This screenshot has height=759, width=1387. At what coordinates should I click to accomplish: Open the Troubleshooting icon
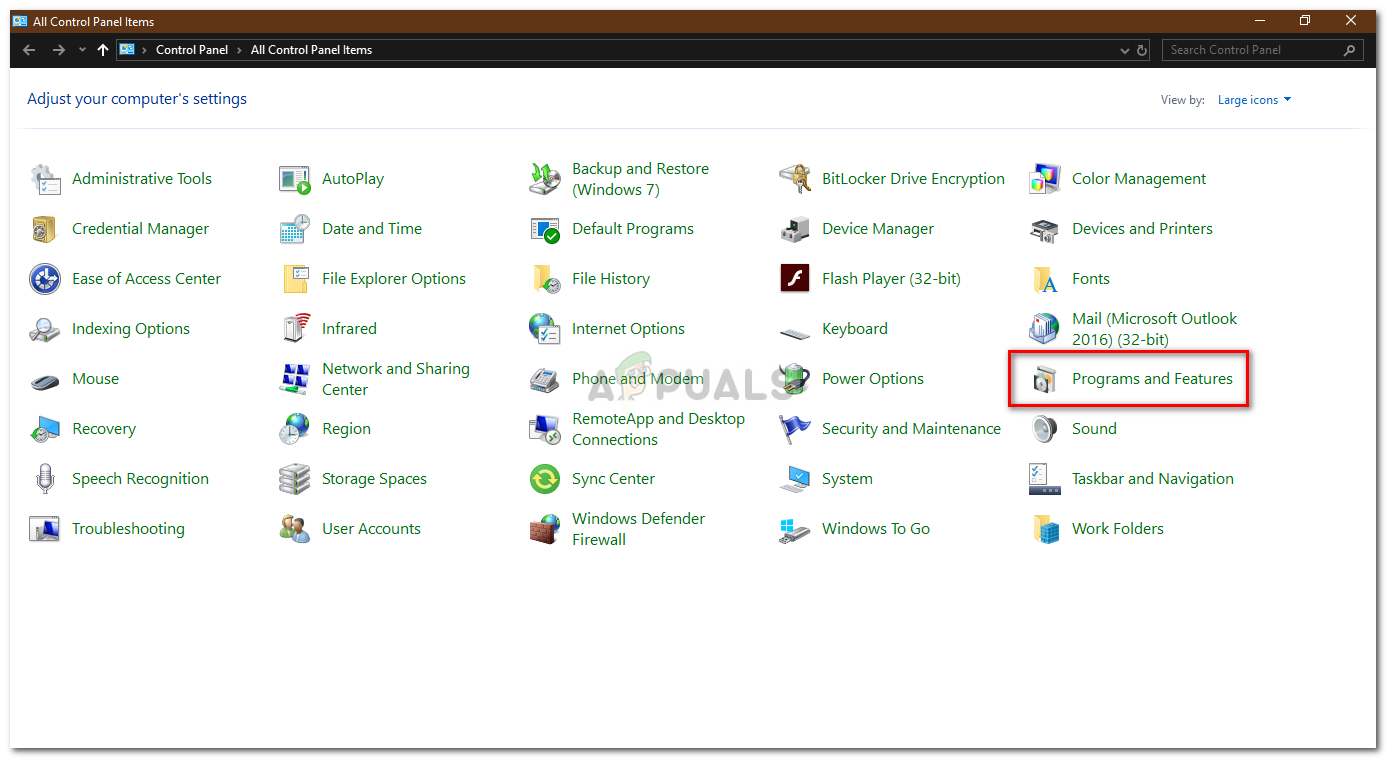pyautogui.click(x=45, y=529)
